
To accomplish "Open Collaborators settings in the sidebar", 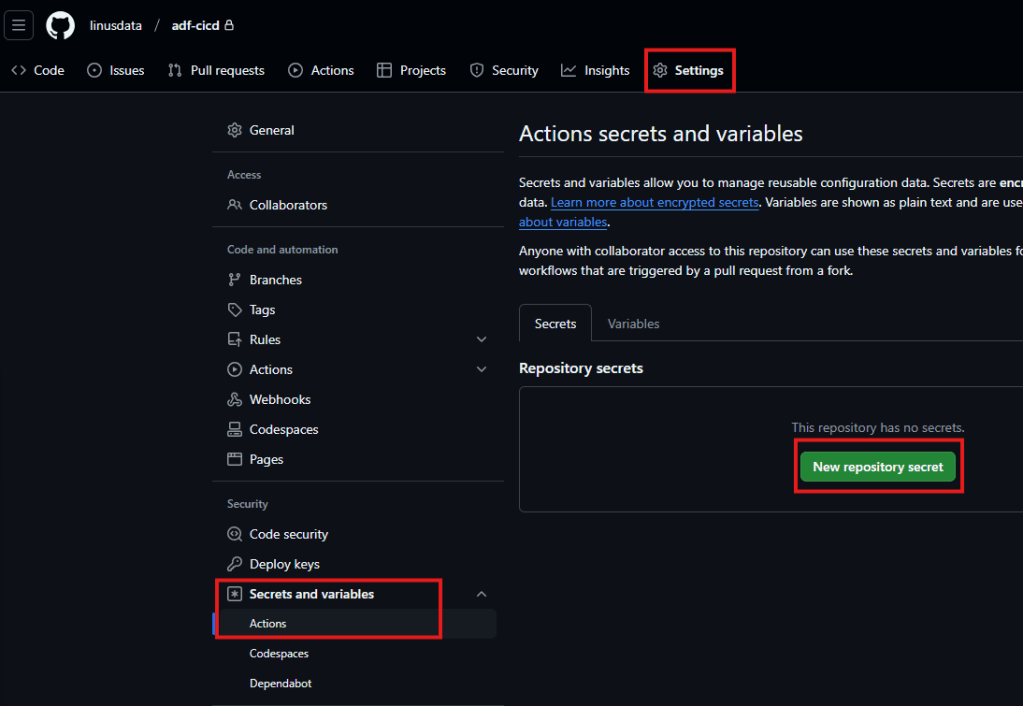I will 288,205.
